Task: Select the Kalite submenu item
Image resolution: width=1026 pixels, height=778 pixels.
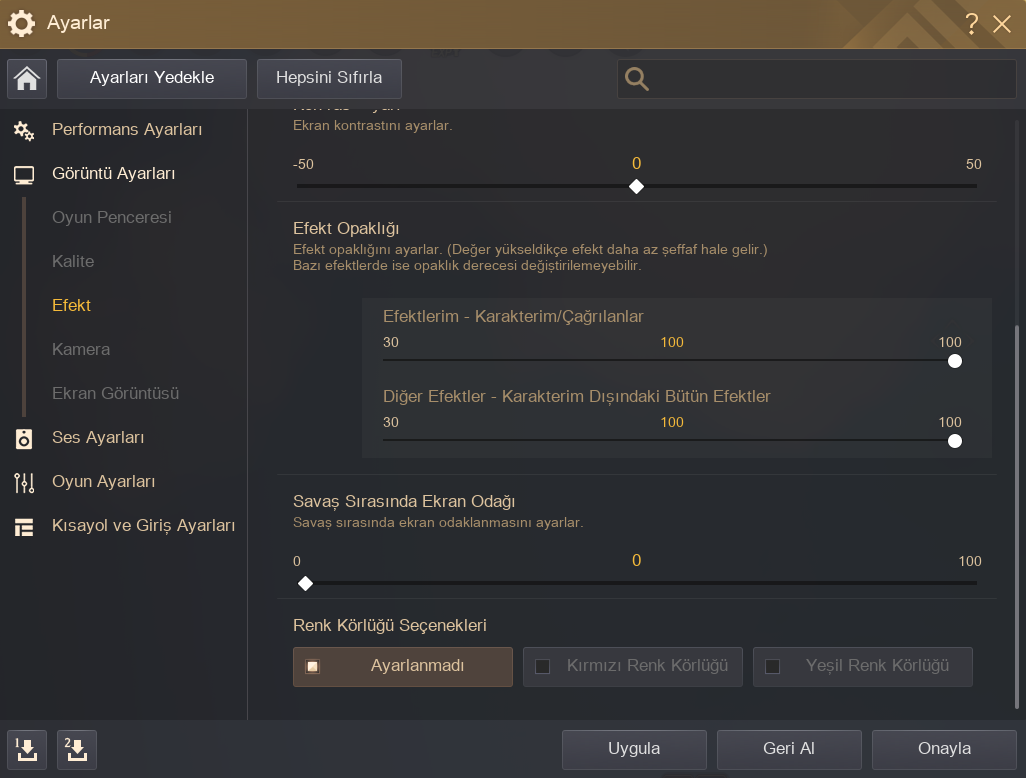Action: pyautogui.click(x=73, y=262)
